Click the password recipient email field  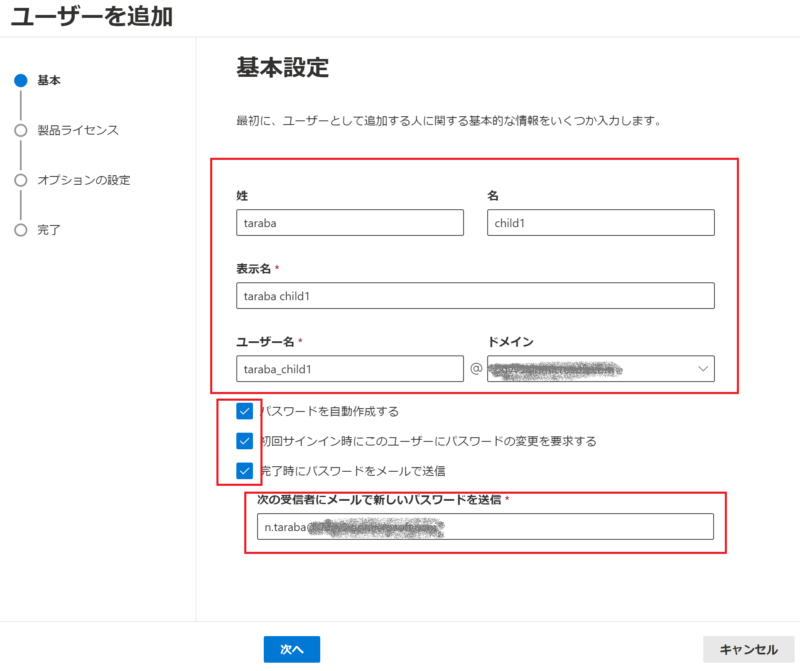pyautogui.click(x=485, y=527)
